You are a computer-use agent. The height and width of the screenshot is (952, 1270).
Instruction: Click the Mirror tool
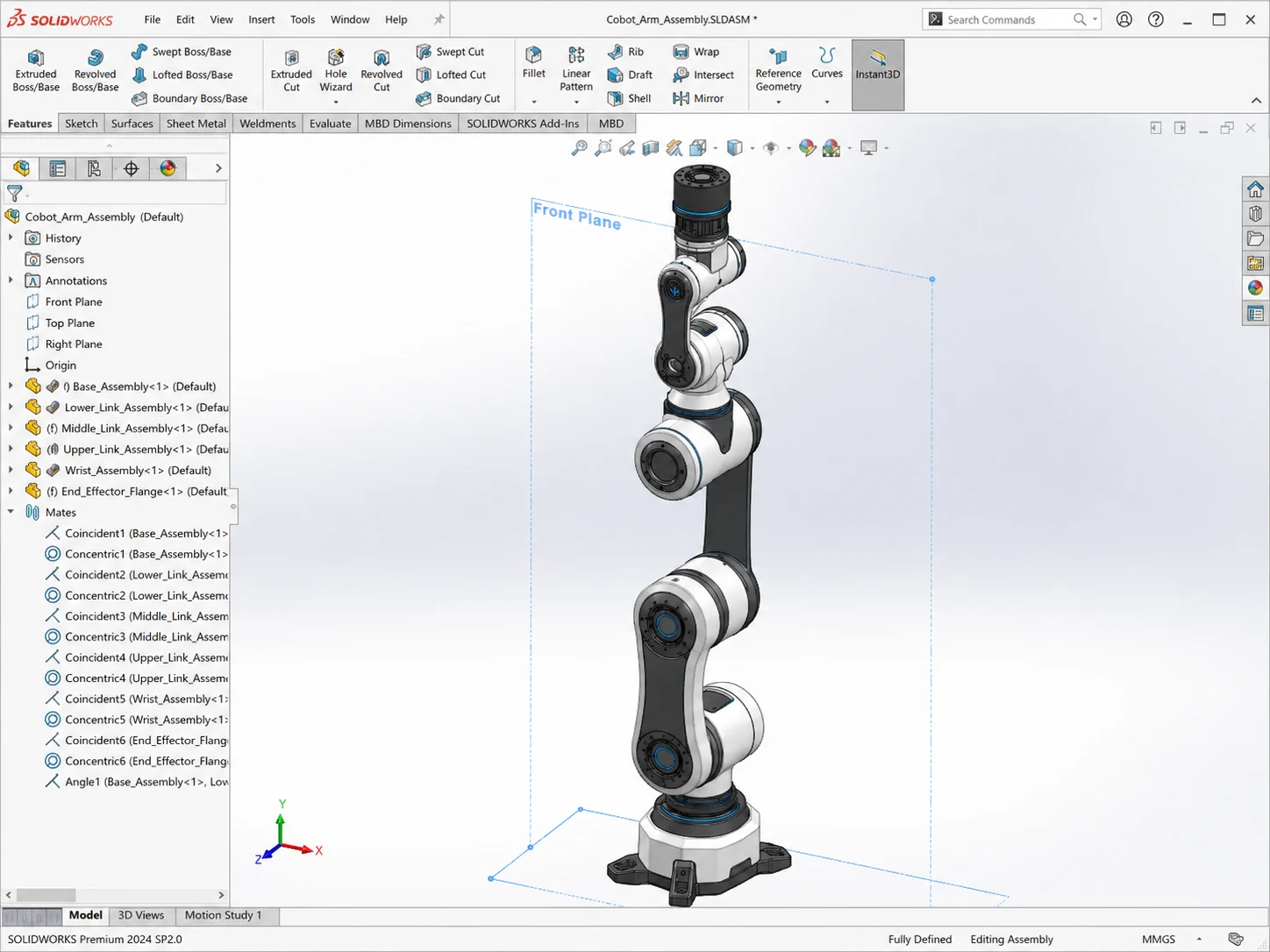(x=698, y=98)
